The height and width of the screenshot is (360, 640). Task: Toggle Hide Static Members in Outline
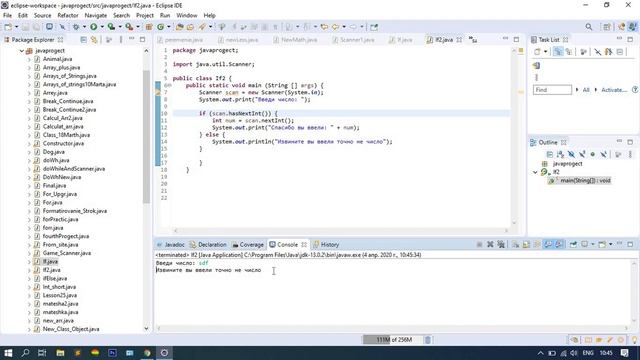pos(582,154)
